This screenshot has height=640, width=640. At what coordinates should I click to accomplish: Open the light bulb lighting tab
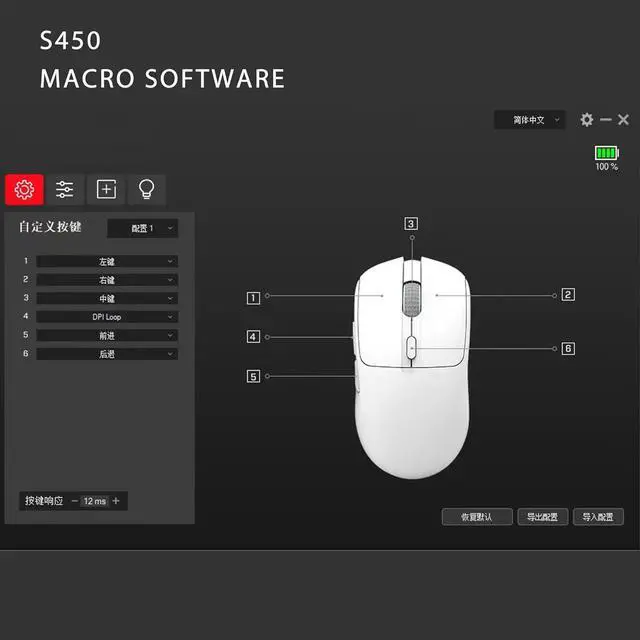coord(147,189)
